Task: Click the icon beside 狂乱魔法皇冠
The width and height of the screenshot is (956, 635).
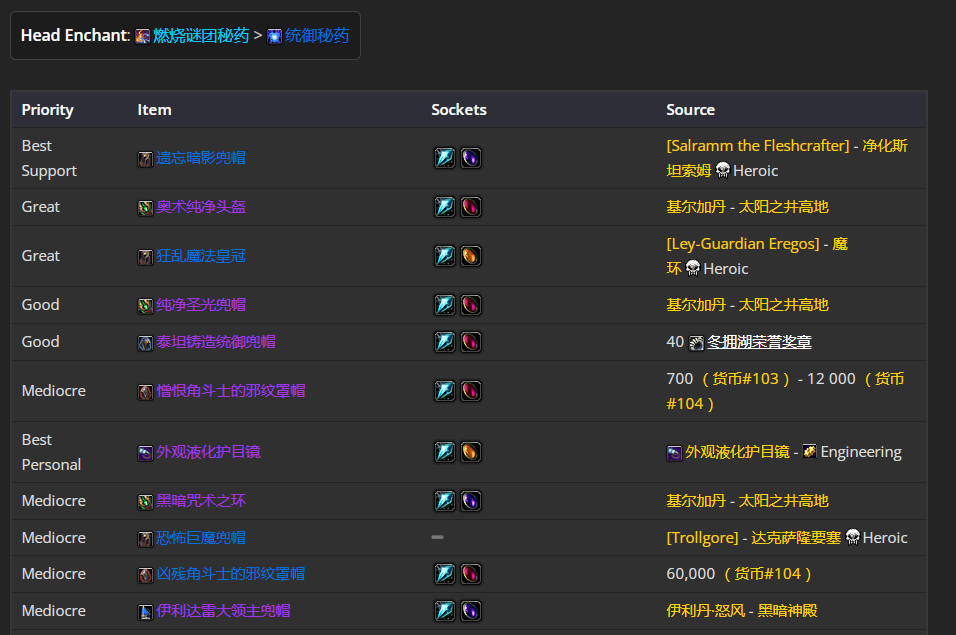Action: 145,257
